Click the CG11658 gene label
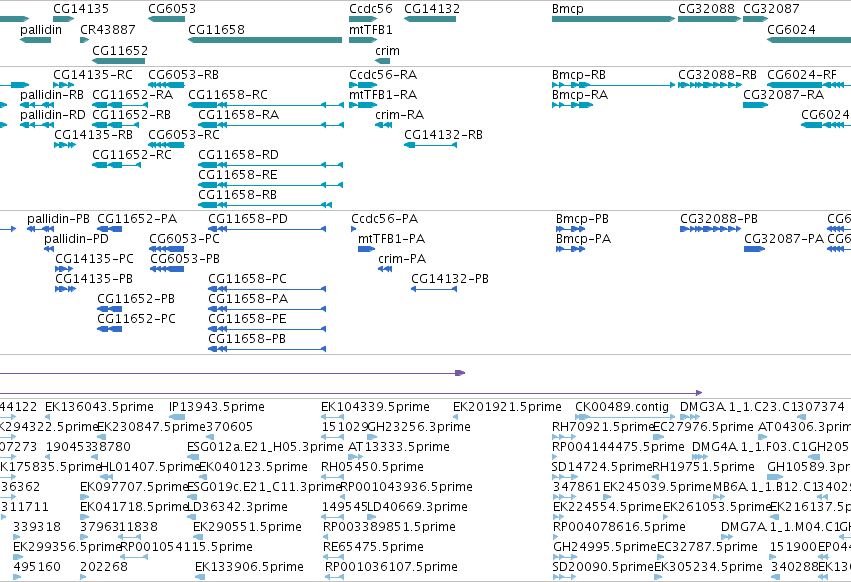The image size is (851, 582). click(x=216, y=29)
